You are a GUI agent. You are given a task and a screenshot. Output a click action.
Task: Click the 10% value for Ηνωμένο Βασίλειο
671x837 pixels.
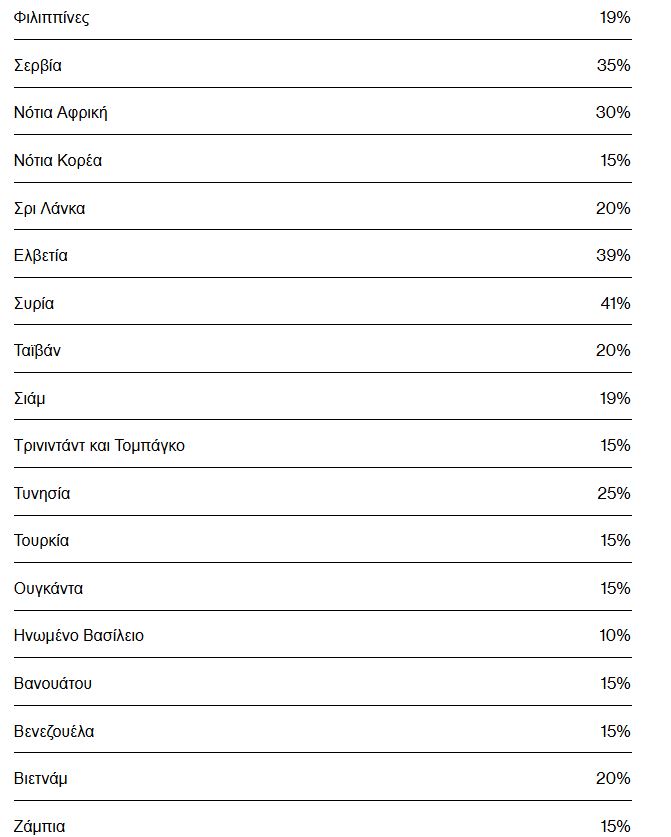615,635
